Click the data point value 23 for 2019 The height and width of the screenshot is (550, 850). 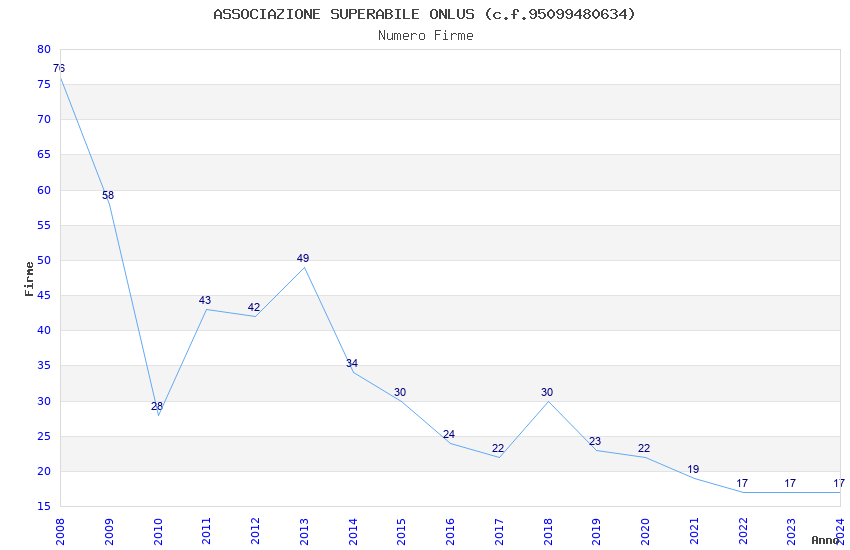click(595, 441)
